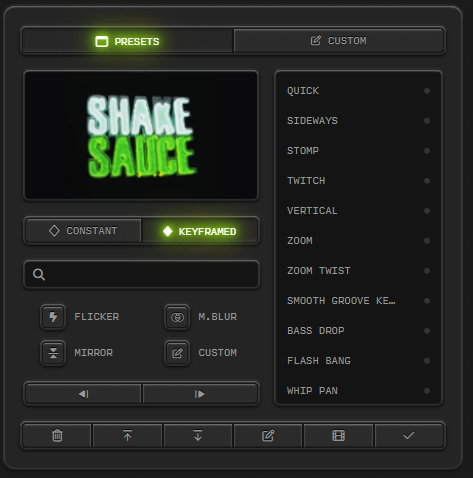473x478 pixels.
Task: Toggle the Mirror option icon
Action: click(53, 353)
